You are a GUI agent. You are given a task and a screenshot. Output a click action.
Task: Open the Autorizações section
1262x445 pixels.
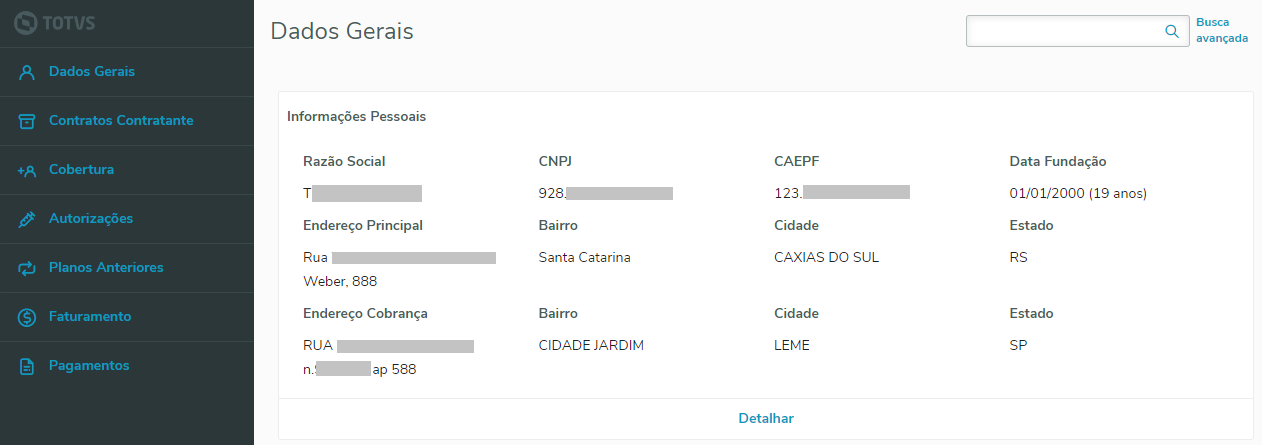click(91, 219)
